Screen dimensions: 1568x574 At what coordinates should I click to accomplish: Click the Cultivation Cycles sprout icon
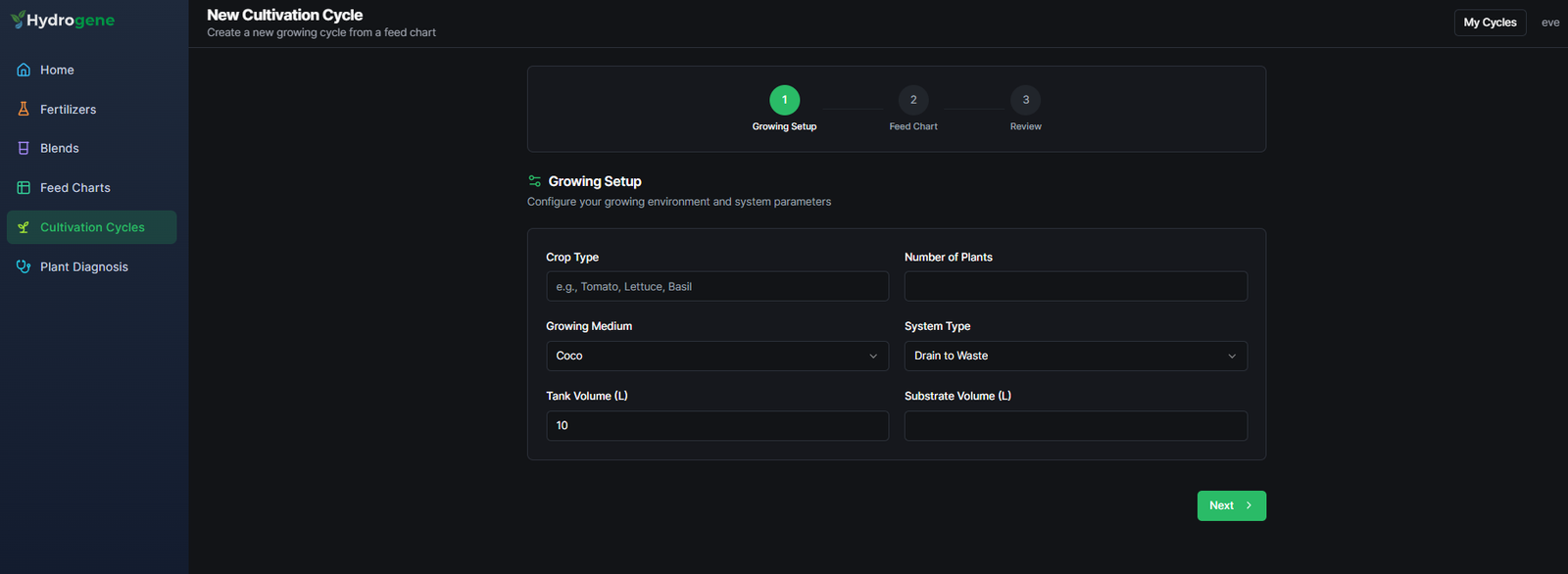click(x=24, y=227)
